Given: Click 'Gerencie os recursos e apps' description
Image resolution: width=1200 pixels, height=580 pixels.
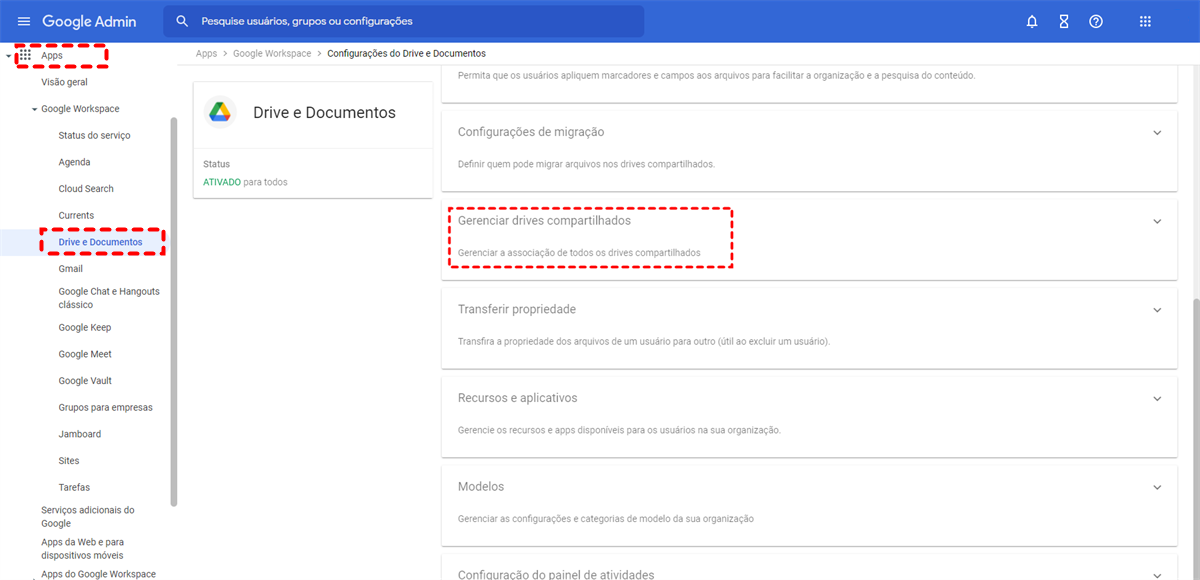Looking at the screenshot, I should (618, 430).
